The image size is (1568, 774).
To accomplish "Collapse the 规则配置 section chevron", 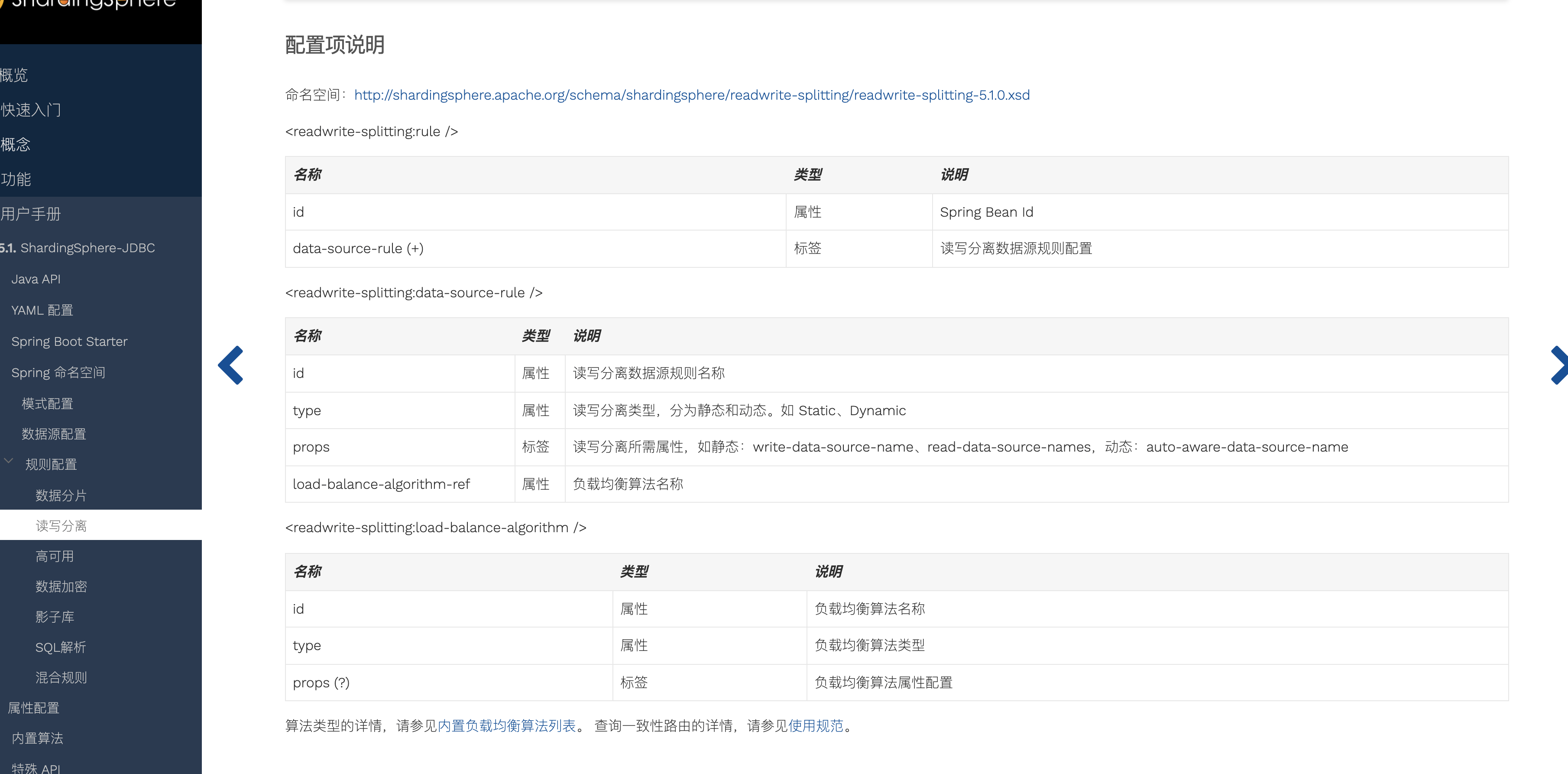I will 9,462.
